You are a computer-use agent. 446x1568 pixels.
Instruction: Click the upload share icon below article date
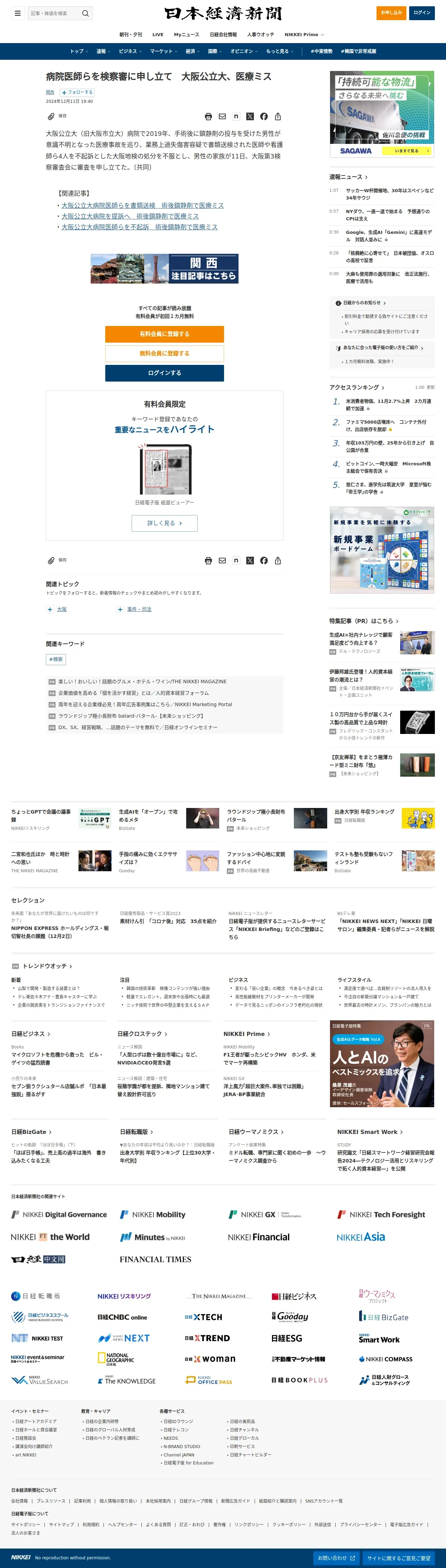[278, 116]
